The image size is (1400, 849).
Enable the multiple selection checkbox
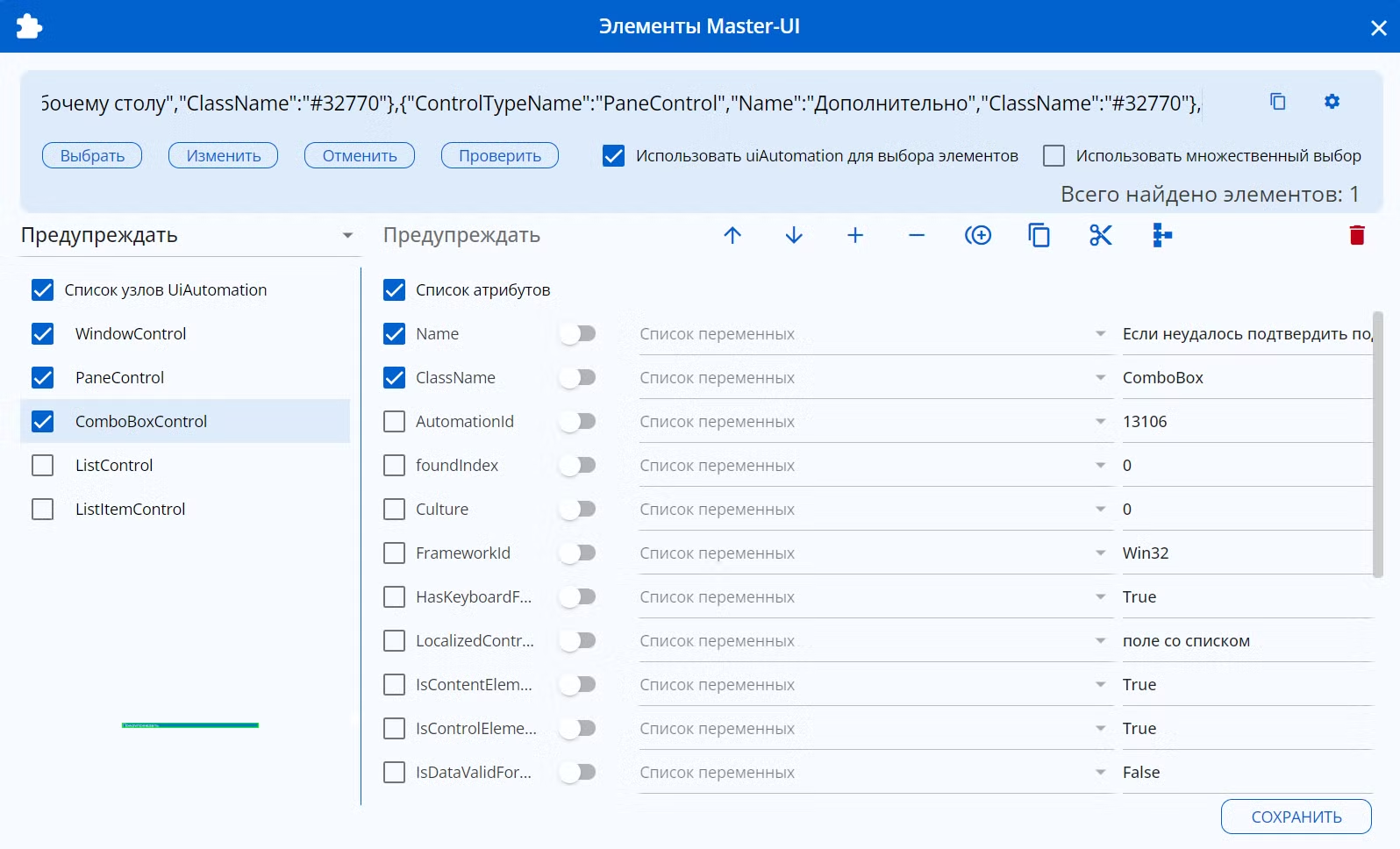click(1054, 156)
